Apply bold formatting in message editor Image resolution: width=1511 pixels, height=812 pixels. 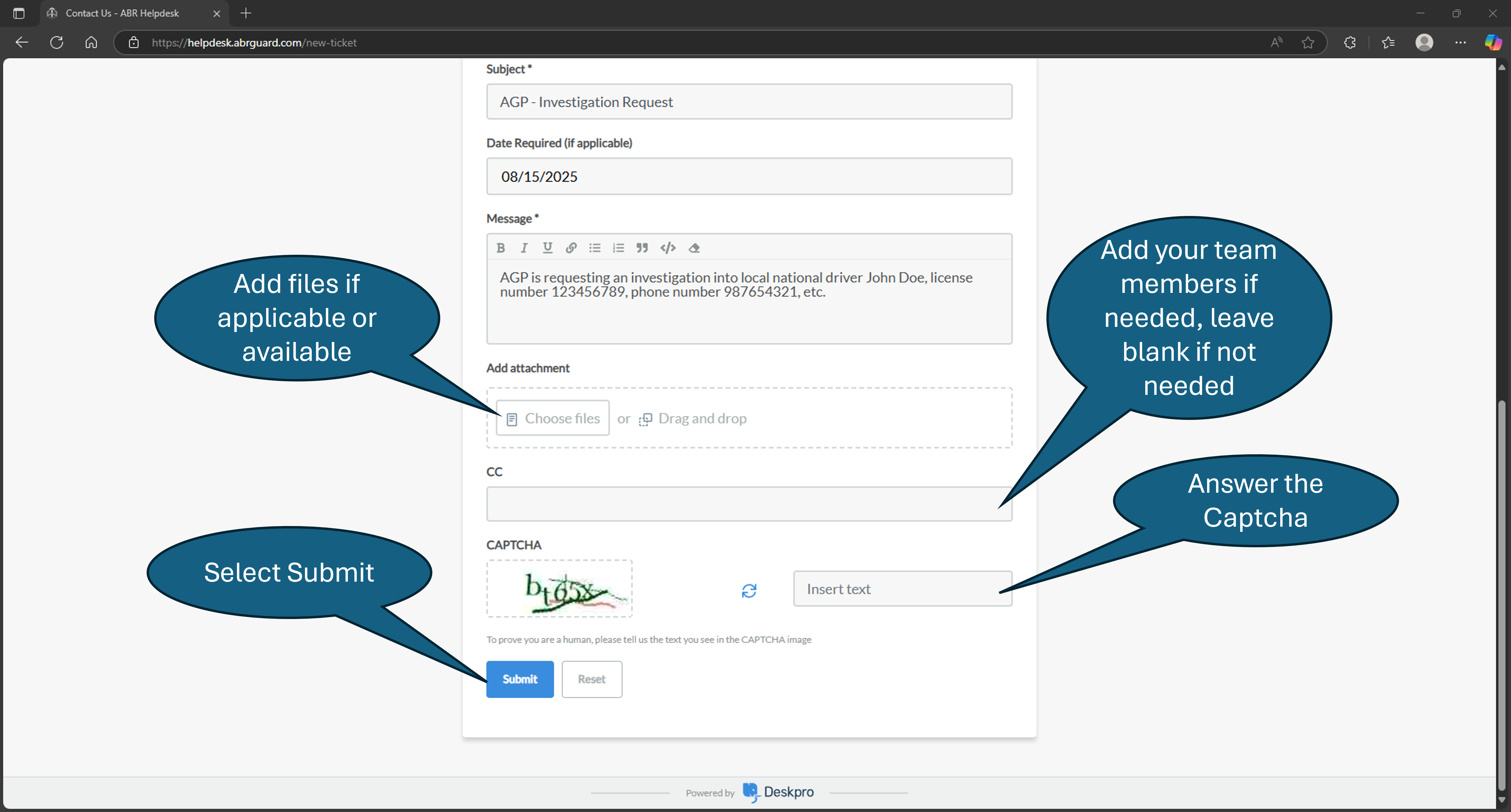[500, 248]
